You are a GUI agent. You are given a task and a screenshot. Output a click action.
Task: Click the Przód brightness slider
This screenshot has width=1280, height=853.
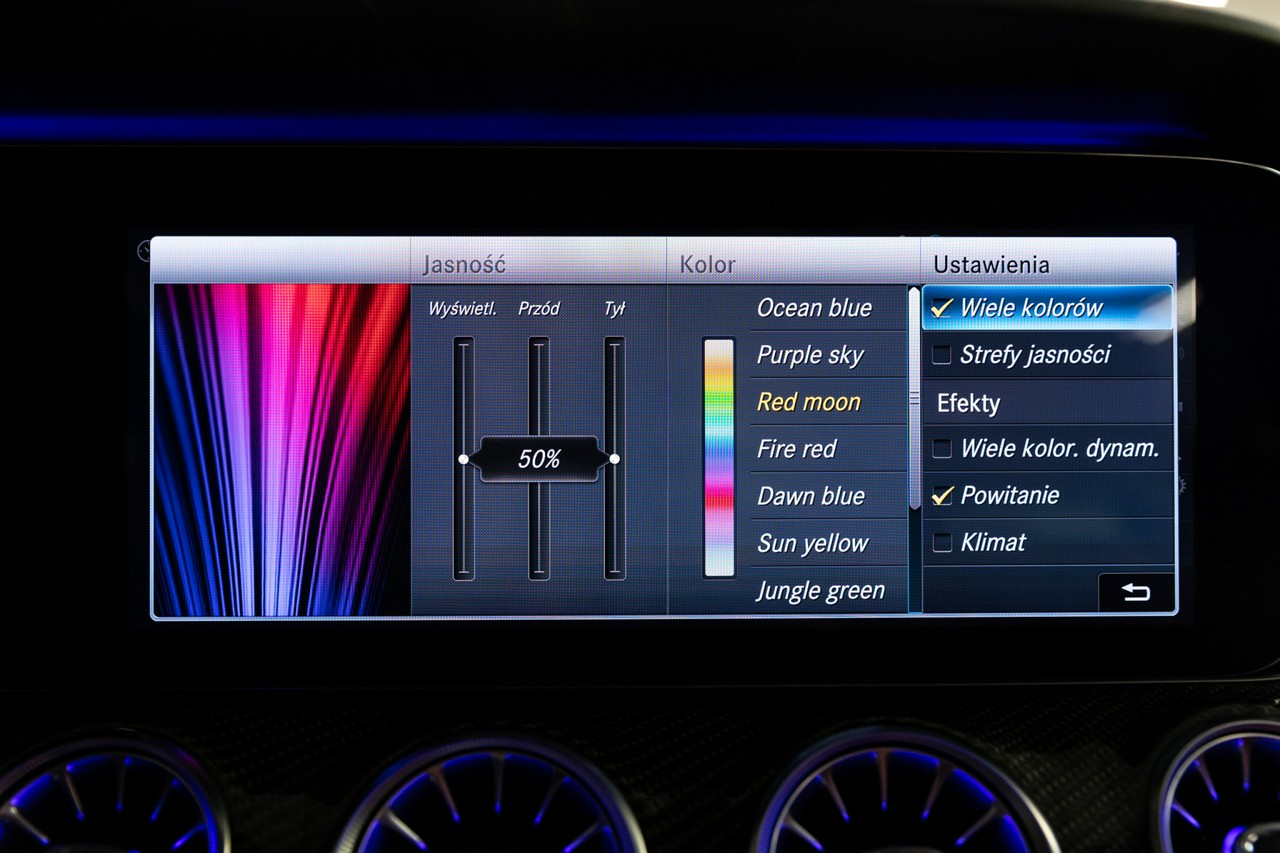coord(539,458)
